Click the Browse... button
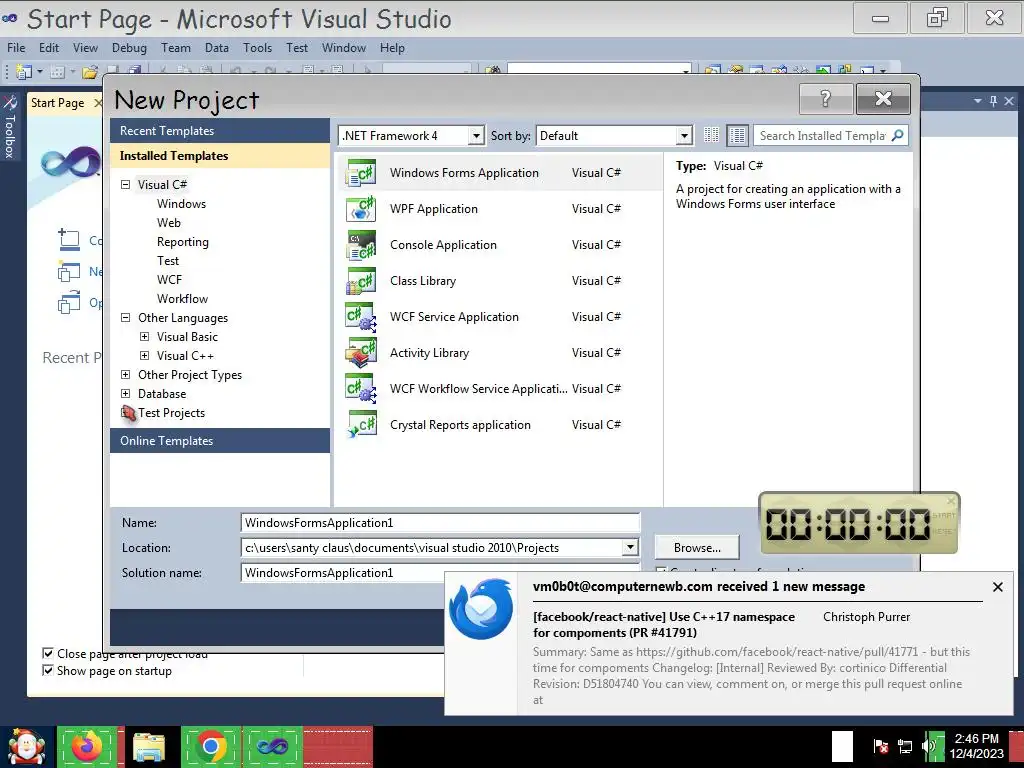 (x=697, y=547)
